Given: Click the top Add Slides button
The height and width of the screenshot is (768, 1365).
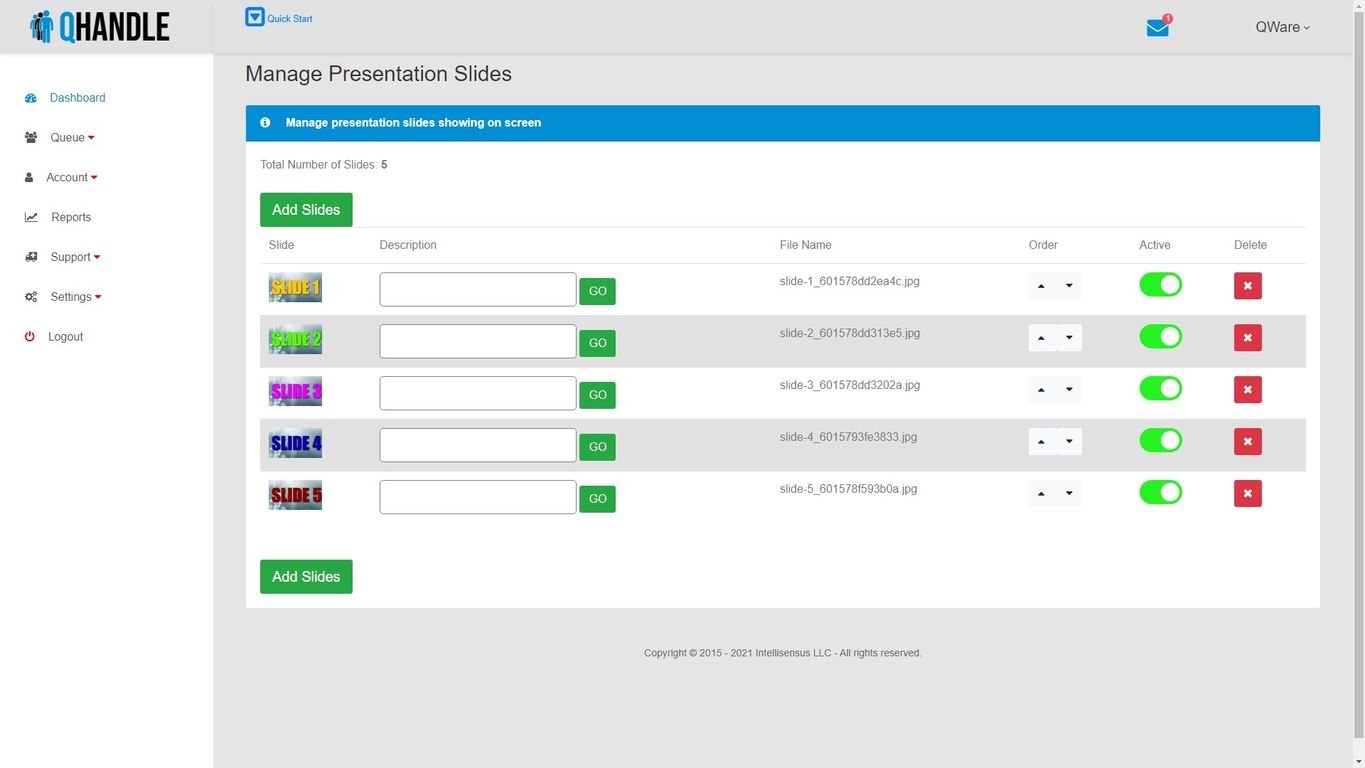Looking at the screenshot, I should (x=306, y=210).
